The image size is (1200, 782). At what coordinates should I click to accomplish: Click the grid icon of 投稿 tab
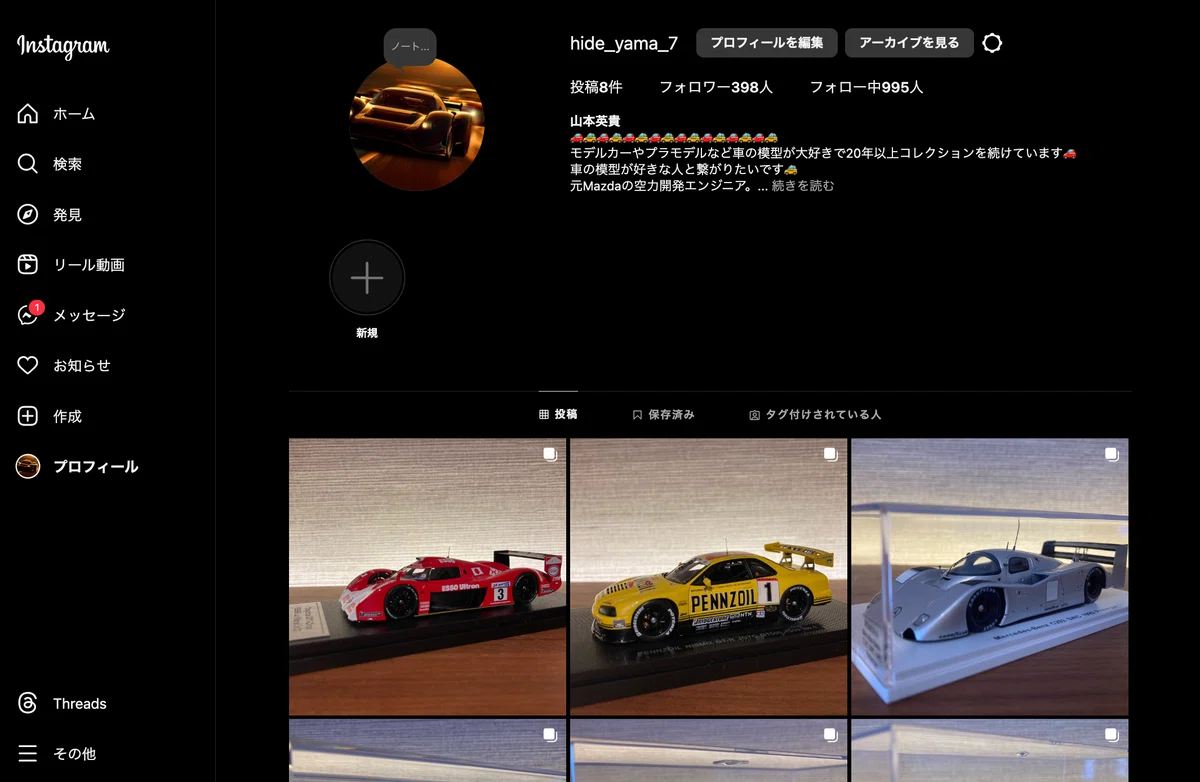[x=544, y=414]
